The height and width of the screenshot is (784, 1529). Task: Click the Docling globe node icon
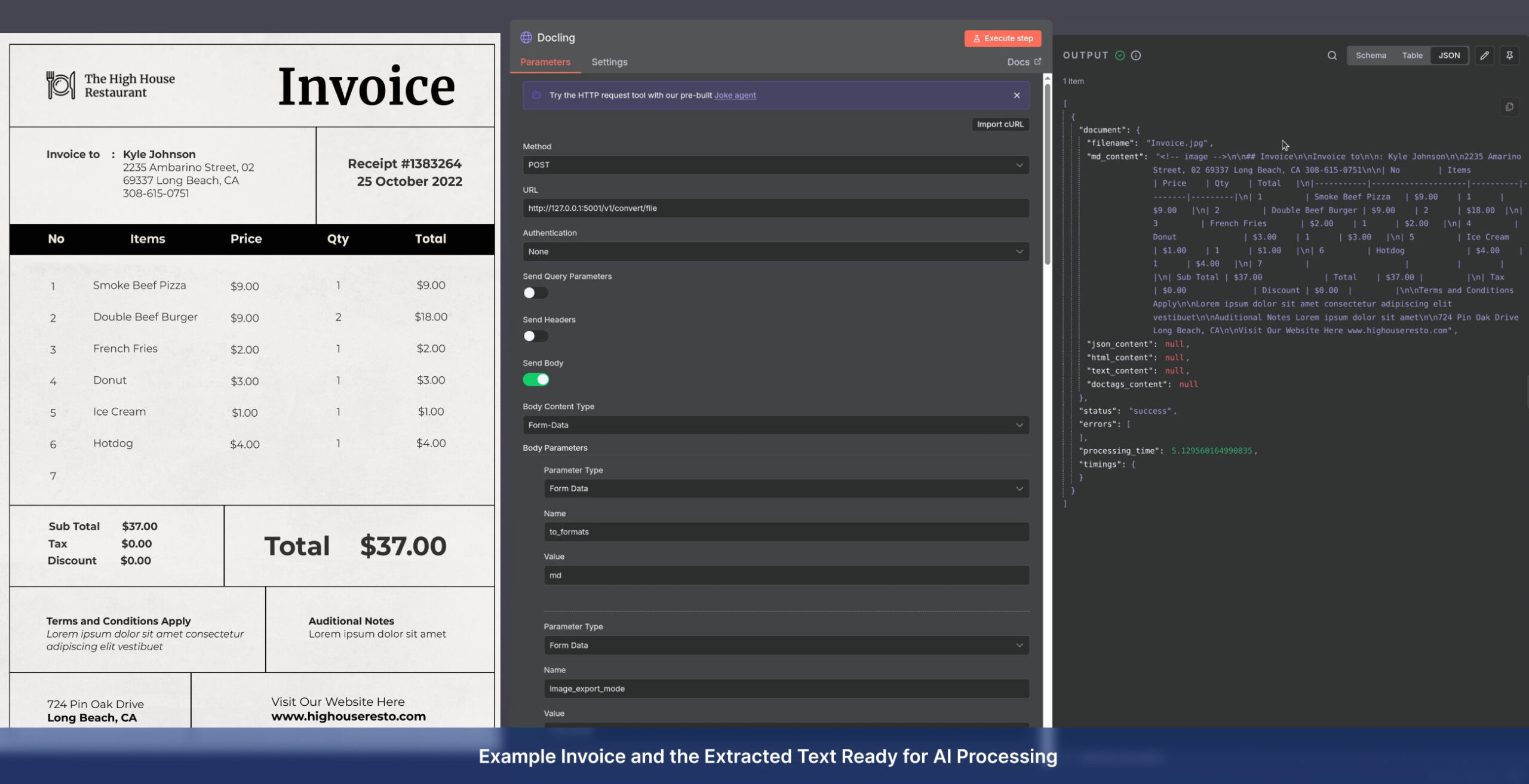pos(526,38)
